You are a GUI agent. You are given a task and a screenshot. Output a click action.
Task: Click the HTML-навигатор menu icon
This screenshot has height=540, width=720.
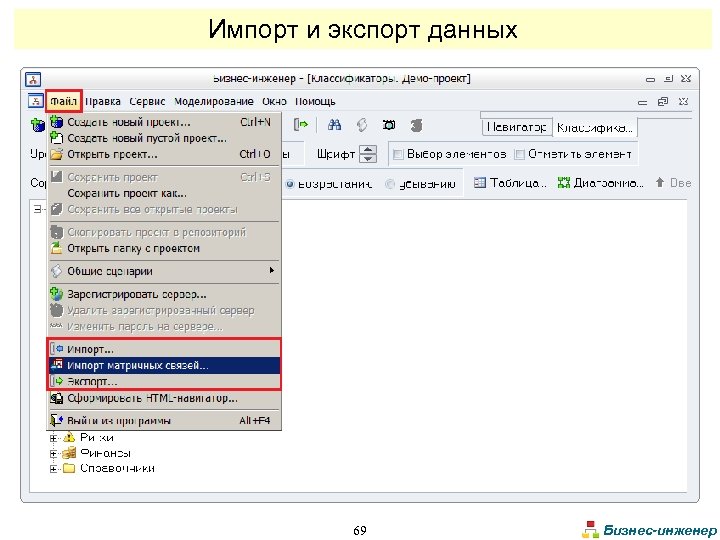click(56, 398)
